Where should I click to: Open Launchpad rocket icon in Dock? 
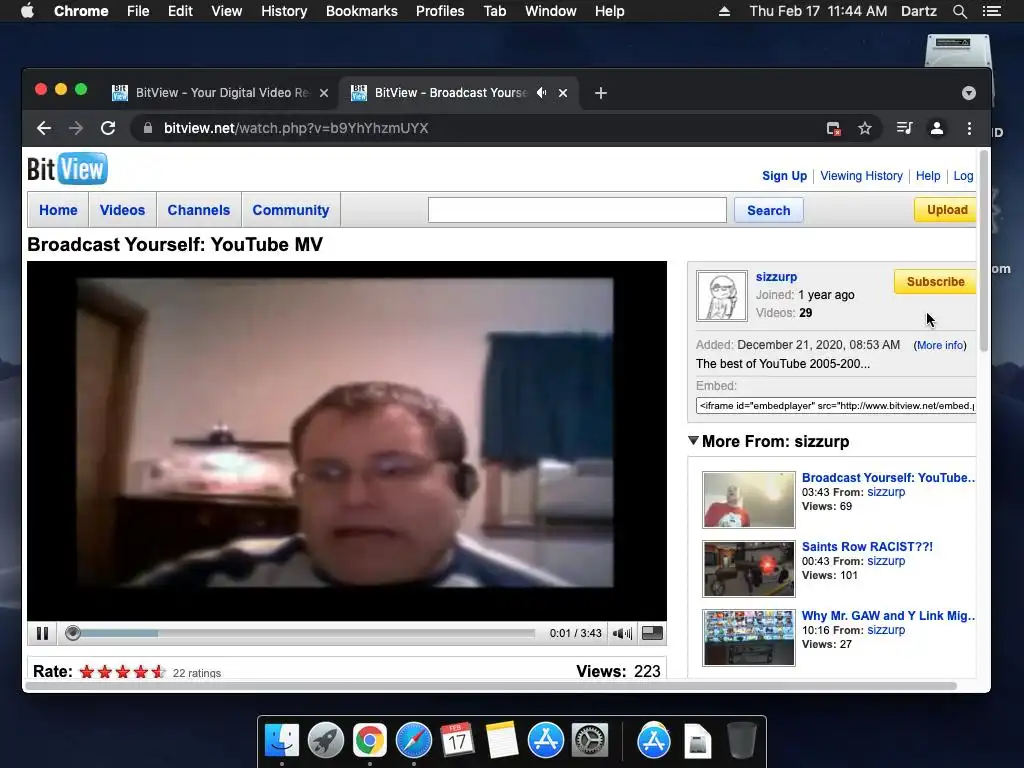pyautogui.click(x=326, y=741)
